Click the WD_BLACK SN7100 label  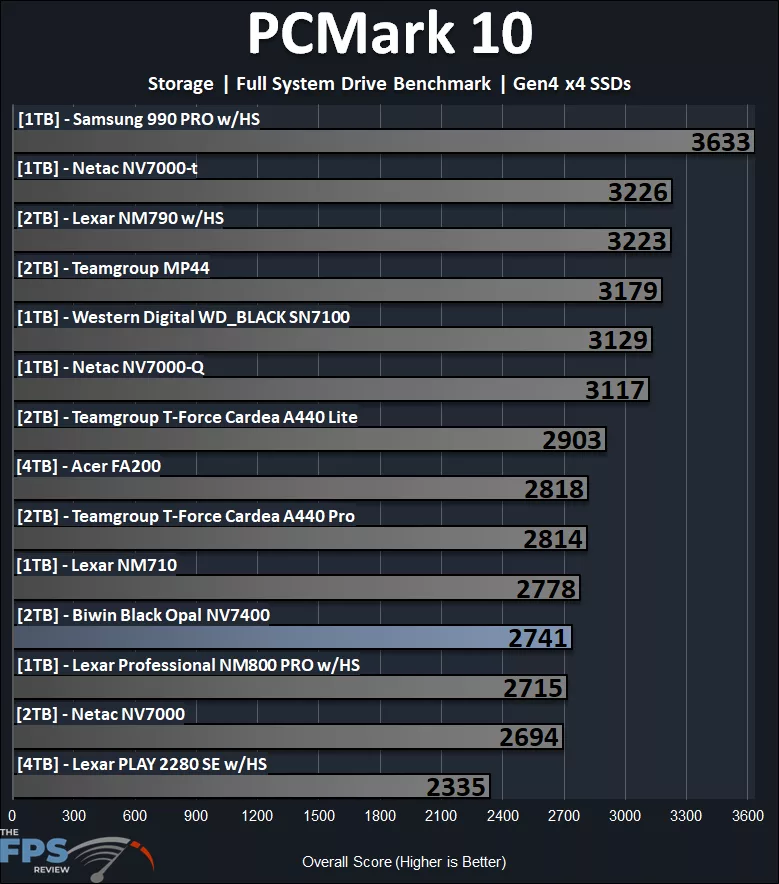click(183, 317)
